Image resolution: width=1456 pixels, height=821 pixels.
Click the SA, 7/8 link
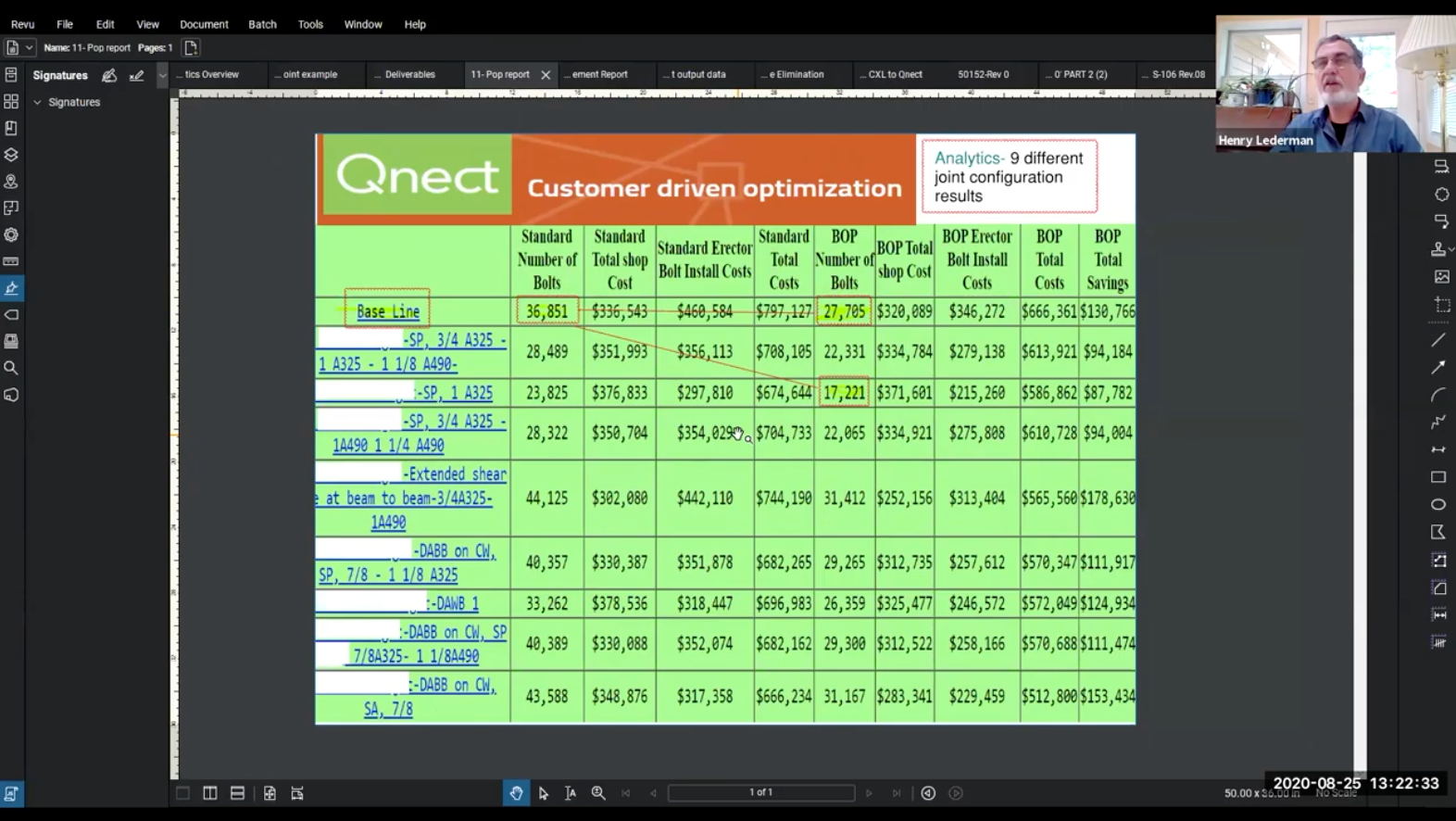[388, 709]
